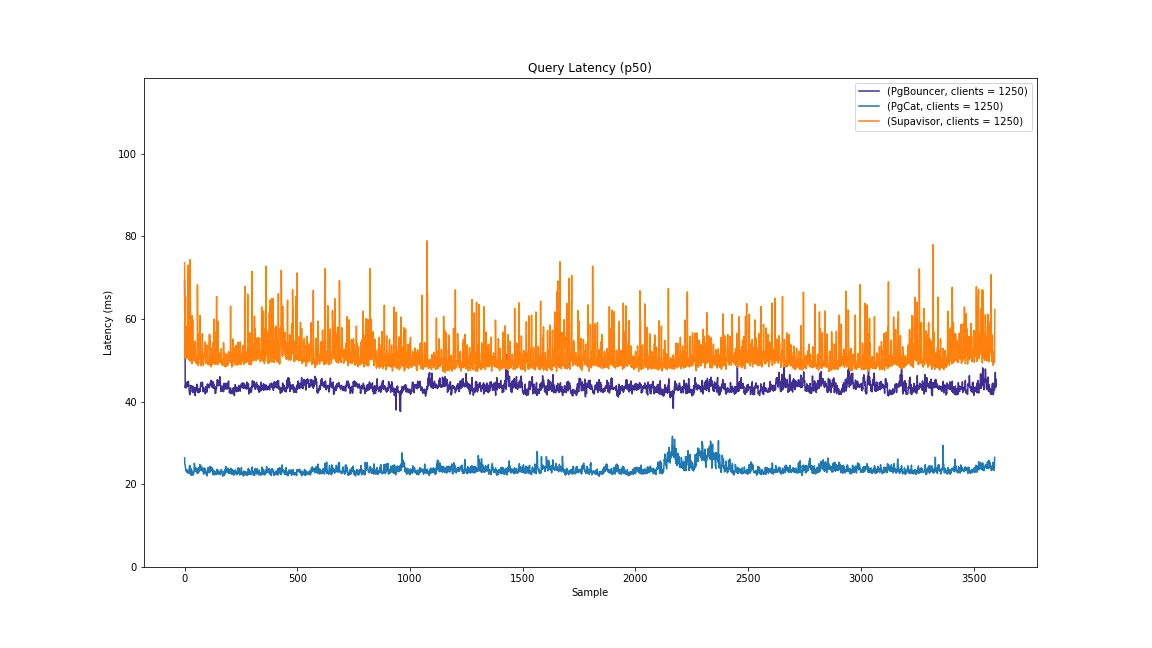
Task: Click the purple PgBouncer dip near sample 950
Action: [x=398, y=400]
